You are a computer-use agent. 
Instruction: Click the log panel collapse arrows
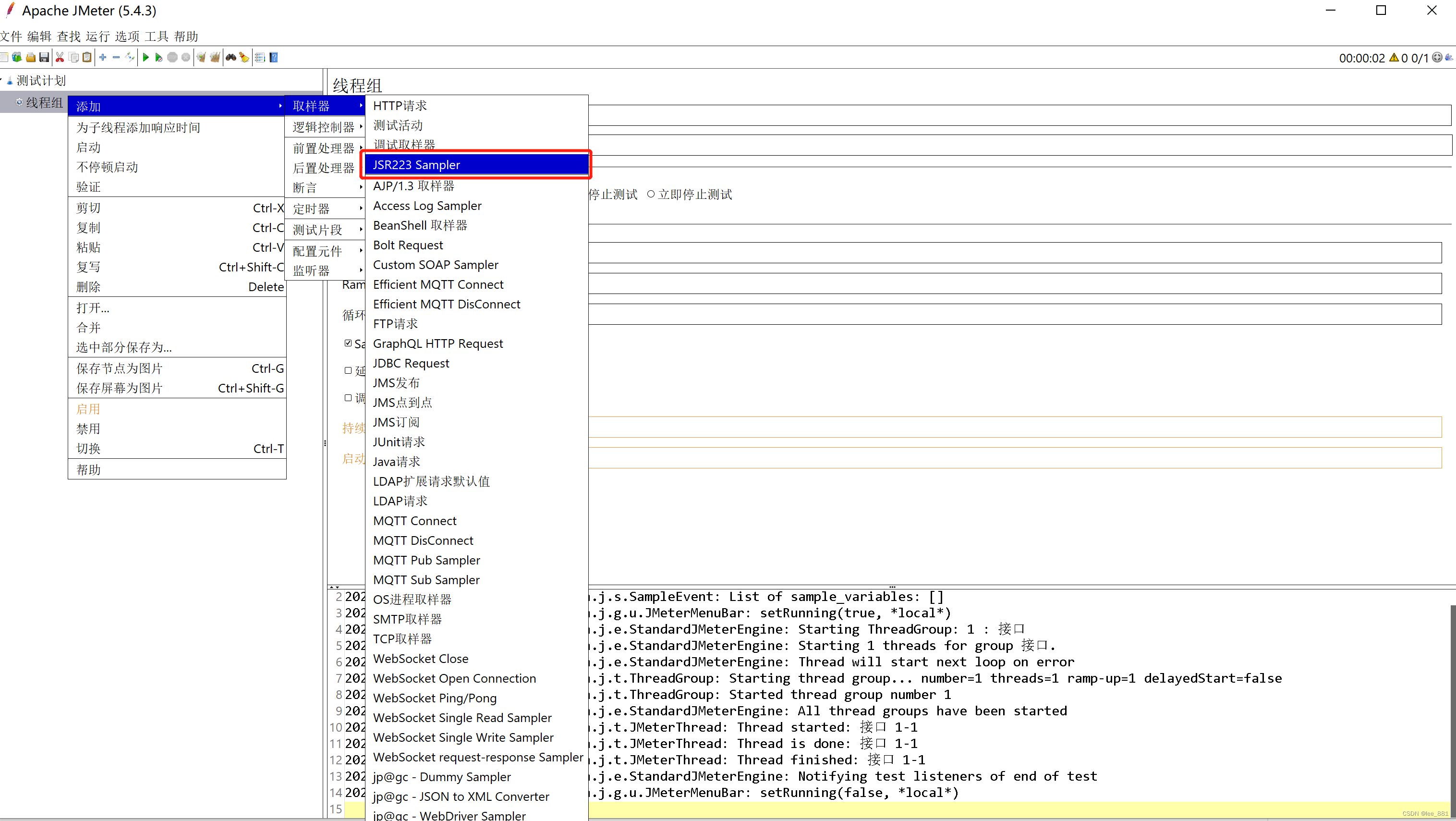click(334, 587)
